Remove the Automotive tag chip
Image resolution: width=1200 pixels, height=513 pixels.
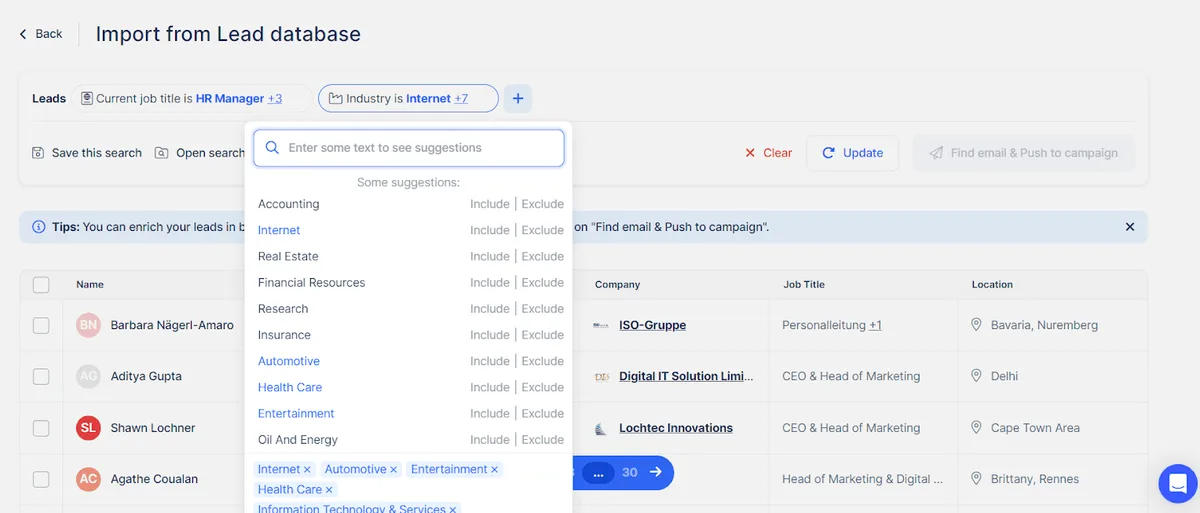coord(394,470)
